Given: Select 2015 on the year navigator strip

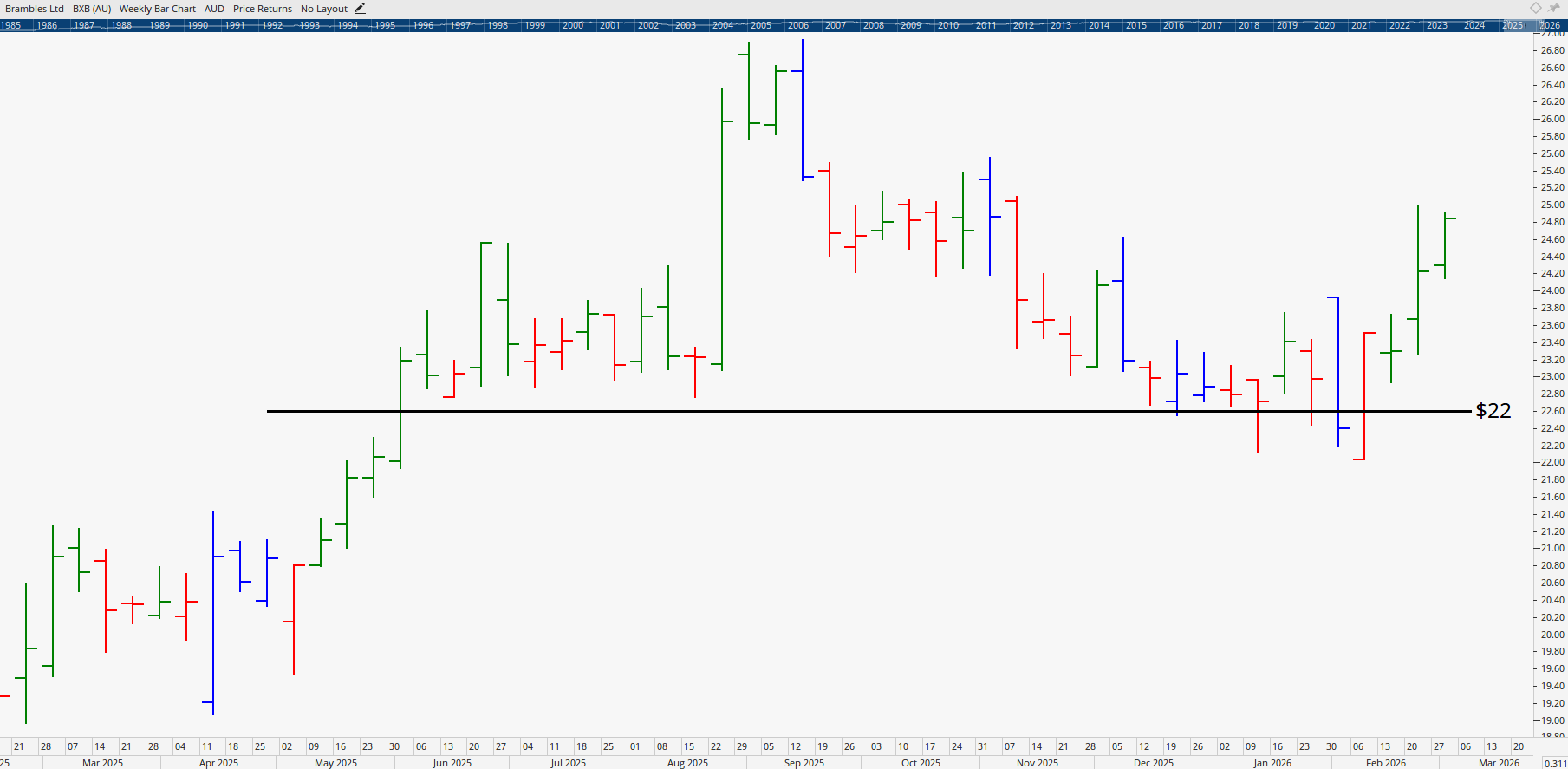Looking at the screenshot, I should [1136, 25].
